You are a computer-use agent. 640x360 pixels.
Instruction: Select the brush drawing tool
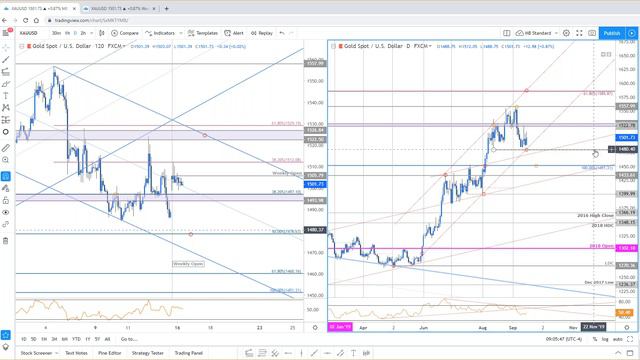pos(6,84)
